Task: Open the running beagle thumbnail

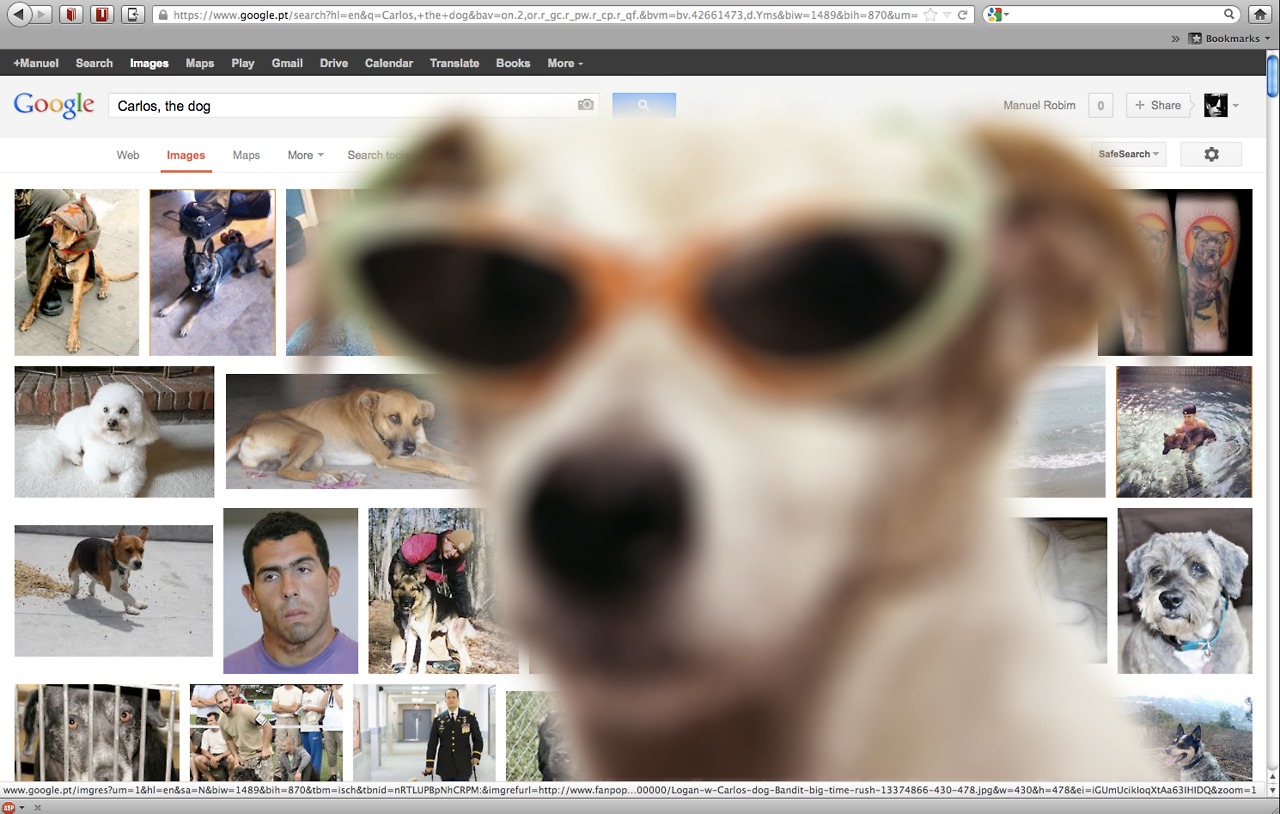Action: tap(114, 590)
